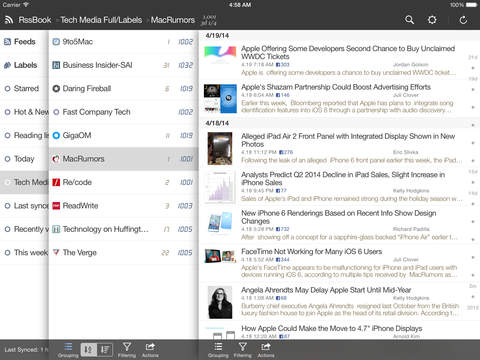Open the Feeds sidebar section

24,42
